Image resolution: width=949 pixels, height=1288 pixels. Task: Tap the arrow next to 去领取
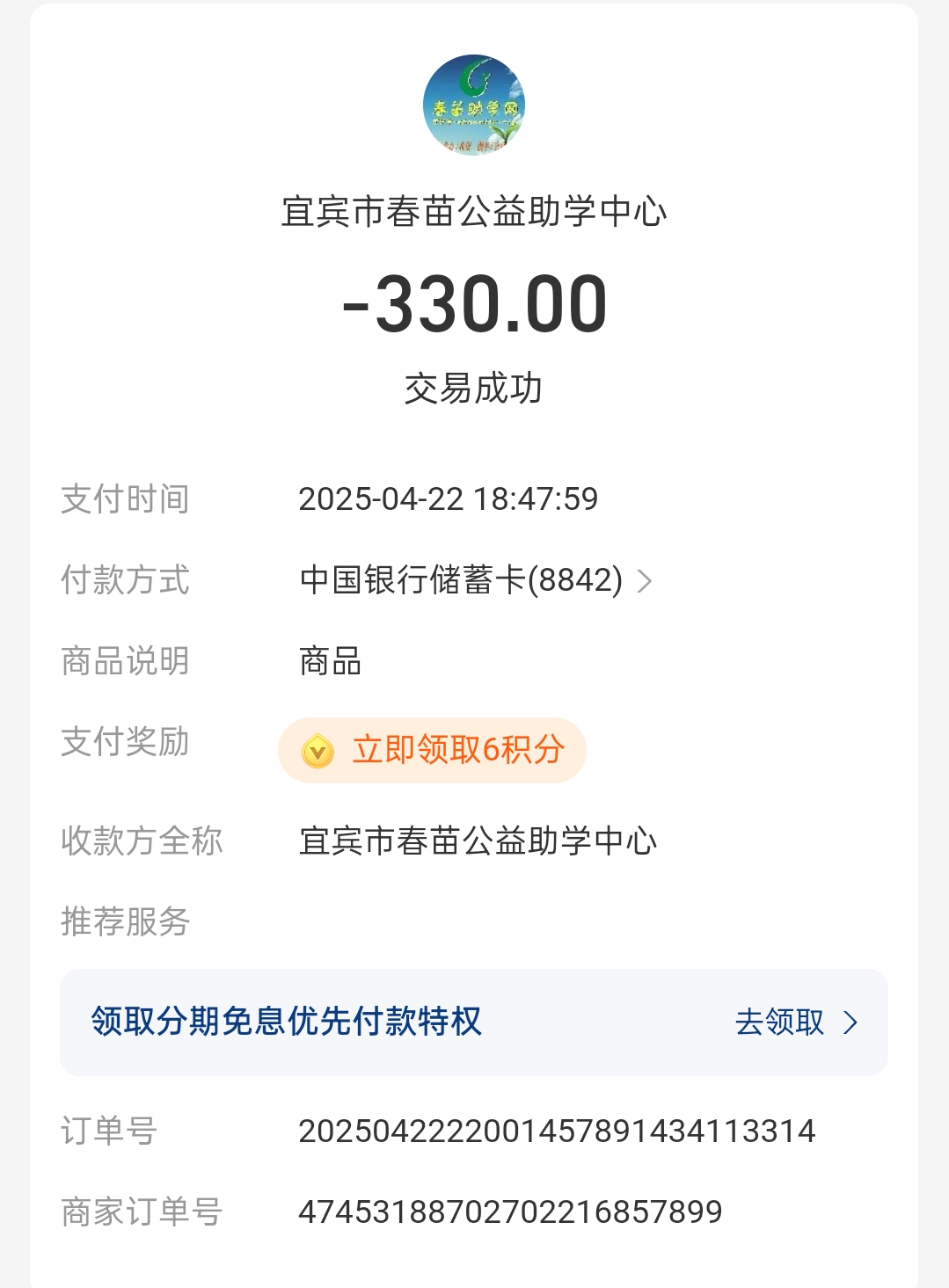click(850, 1022)
